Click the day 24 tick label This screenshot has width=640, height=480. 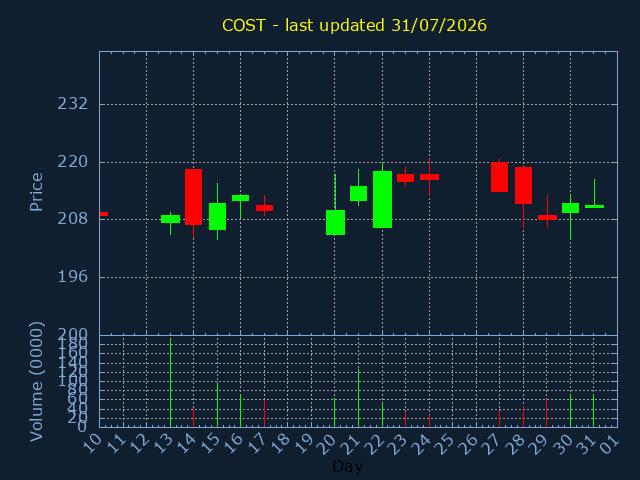coord(422,443)
